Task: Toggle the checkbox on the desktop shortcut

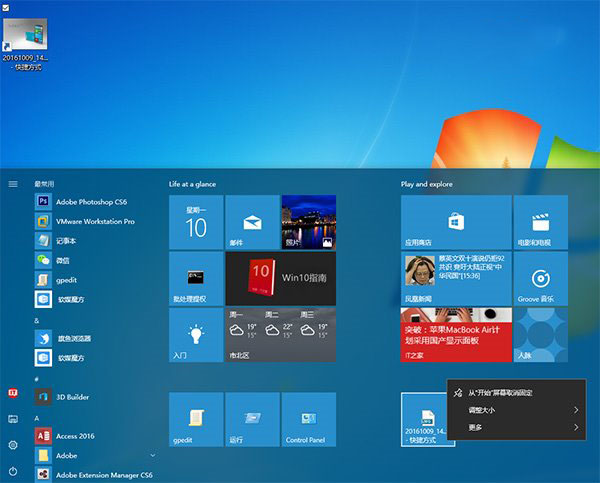Action: click(x=6, y=8)
